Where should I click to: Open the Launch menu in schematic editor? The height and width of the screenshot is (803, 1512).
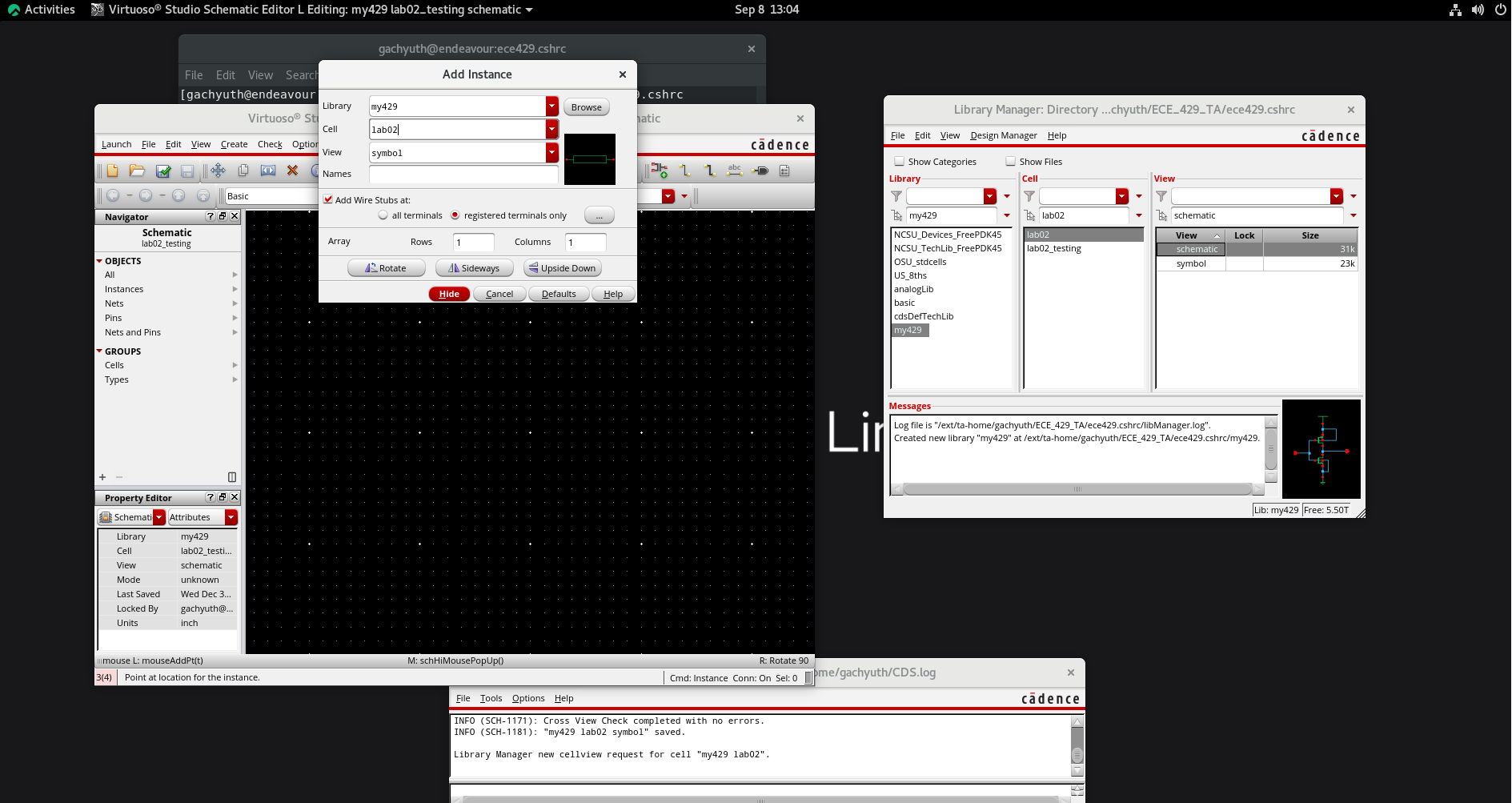(116, 144)
